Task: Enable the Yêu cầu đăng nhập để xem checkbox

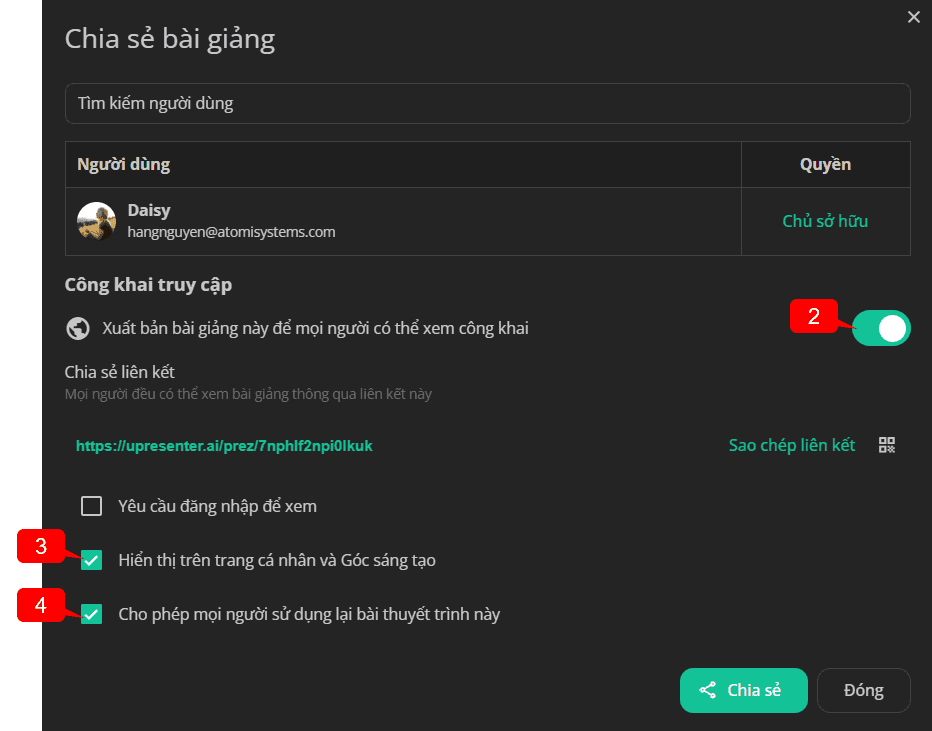Action: click(x=92, y=506)
